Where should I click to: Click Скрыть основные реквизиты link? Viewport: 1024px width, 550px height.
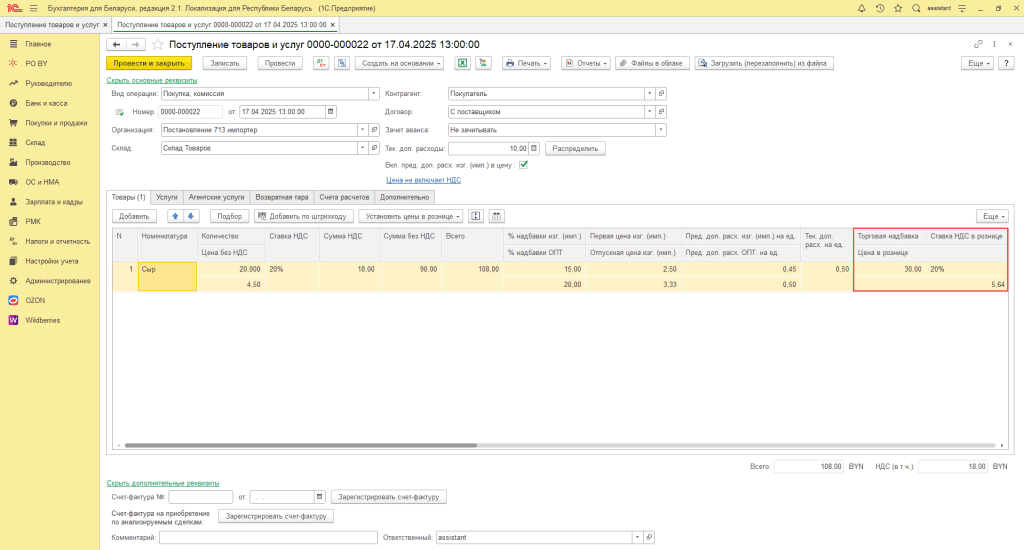152,80
